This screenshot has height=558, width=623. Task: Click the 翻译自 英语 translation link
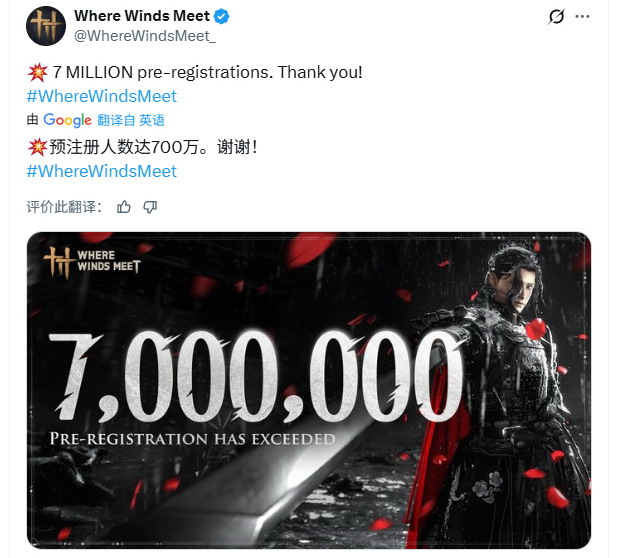(131, 120)
